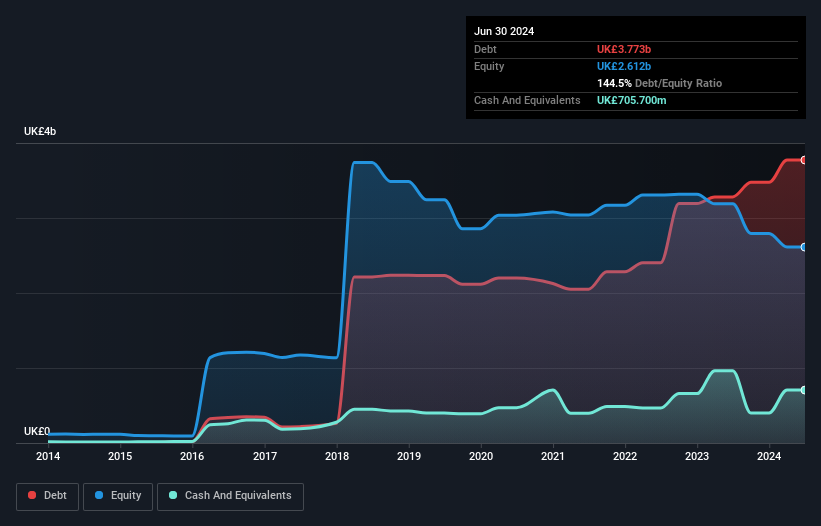The width and height of the screenshot is (821, 526).
Task: Click the 2023 x-axis label
Action: pos(697,456)
